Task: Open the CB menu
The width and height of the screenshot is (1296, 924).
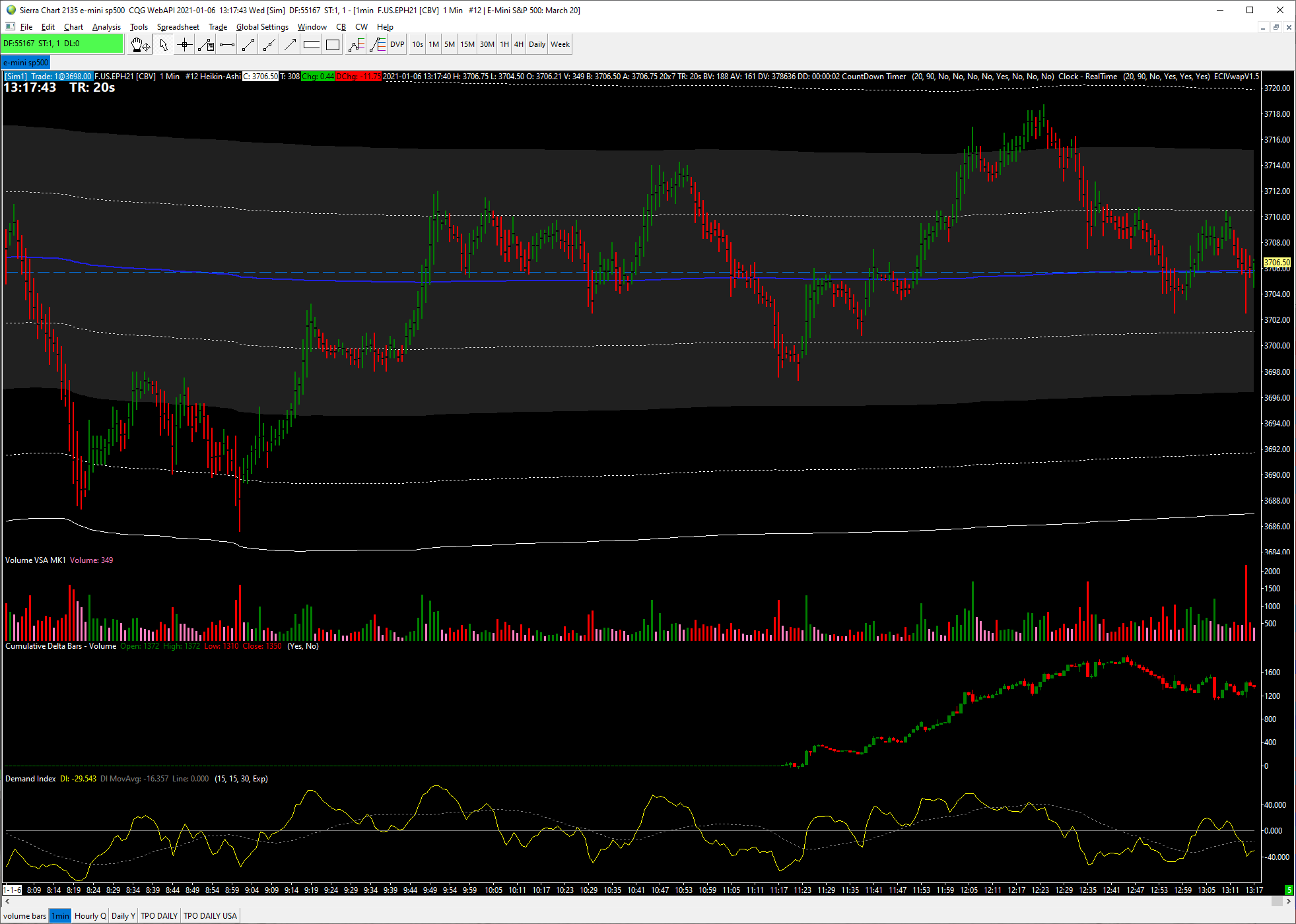Action: [341, 27]
